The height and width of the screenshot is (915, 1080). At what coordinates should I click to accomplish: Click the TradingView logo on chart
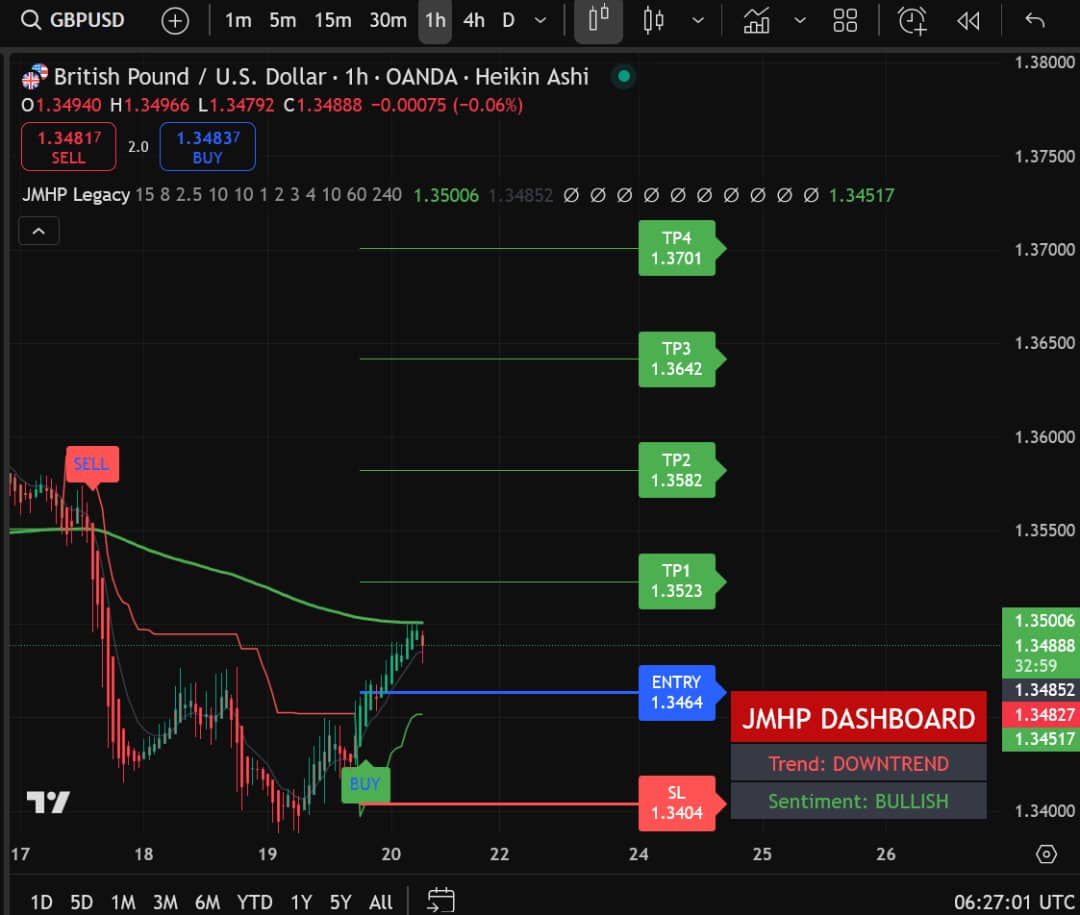point(48,801)
